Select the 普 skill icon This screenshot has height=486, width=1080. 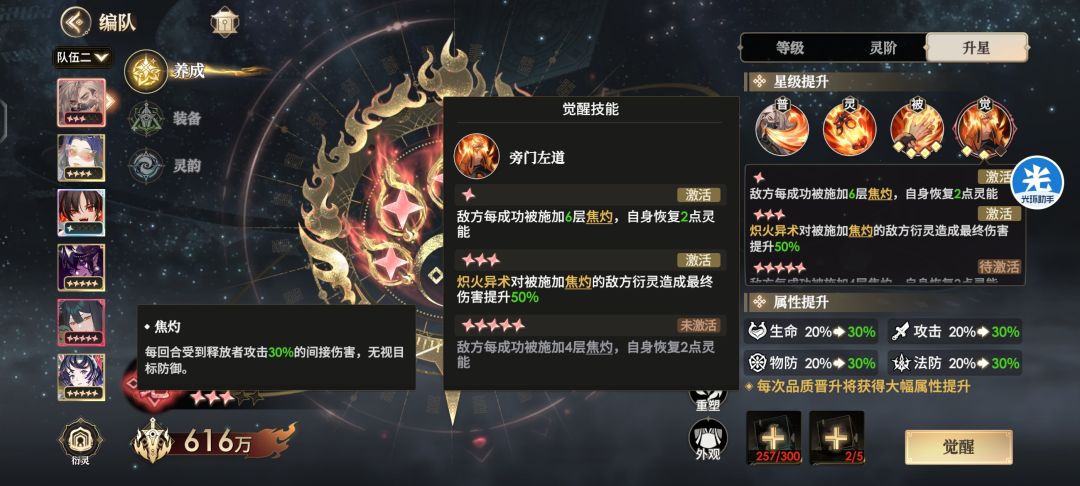(x=782, y=127)
